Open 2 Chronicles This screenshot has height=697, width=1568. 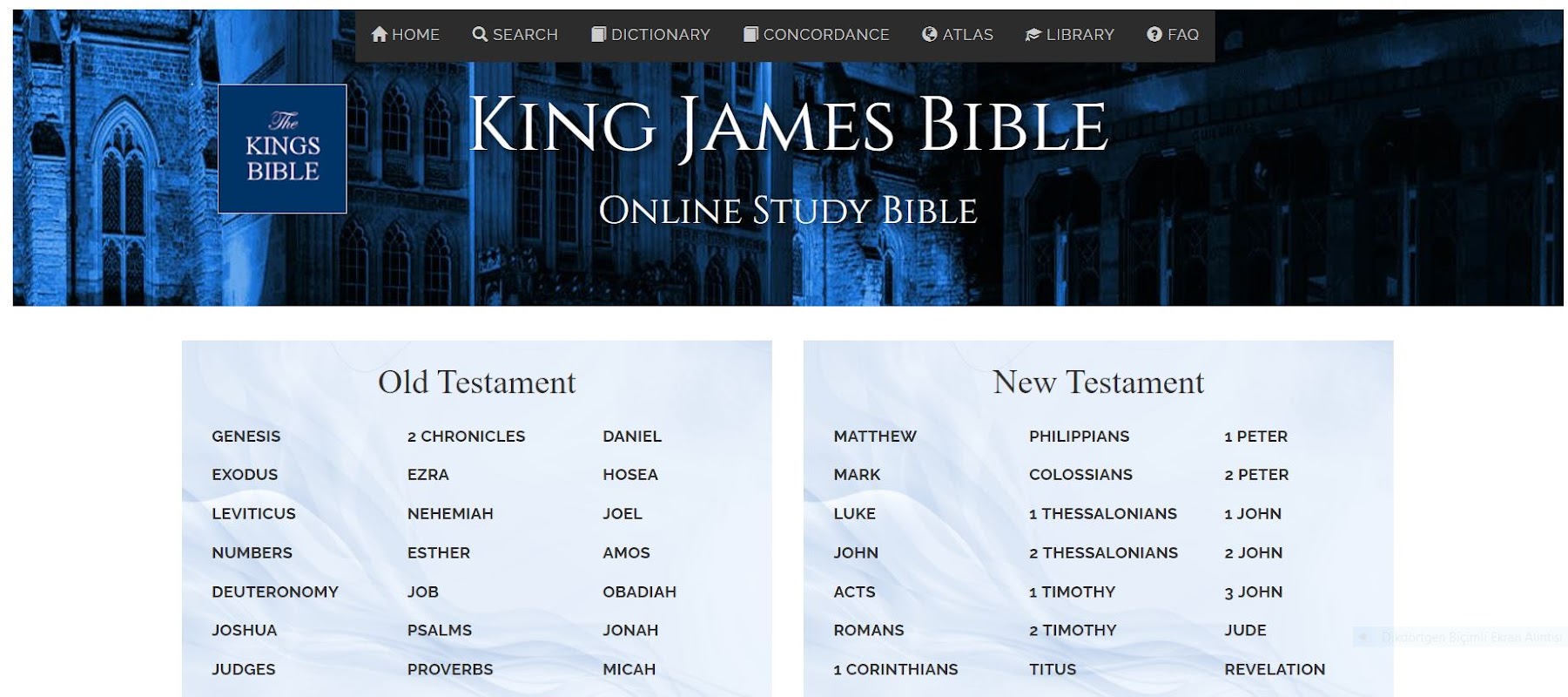coord(467,436)
